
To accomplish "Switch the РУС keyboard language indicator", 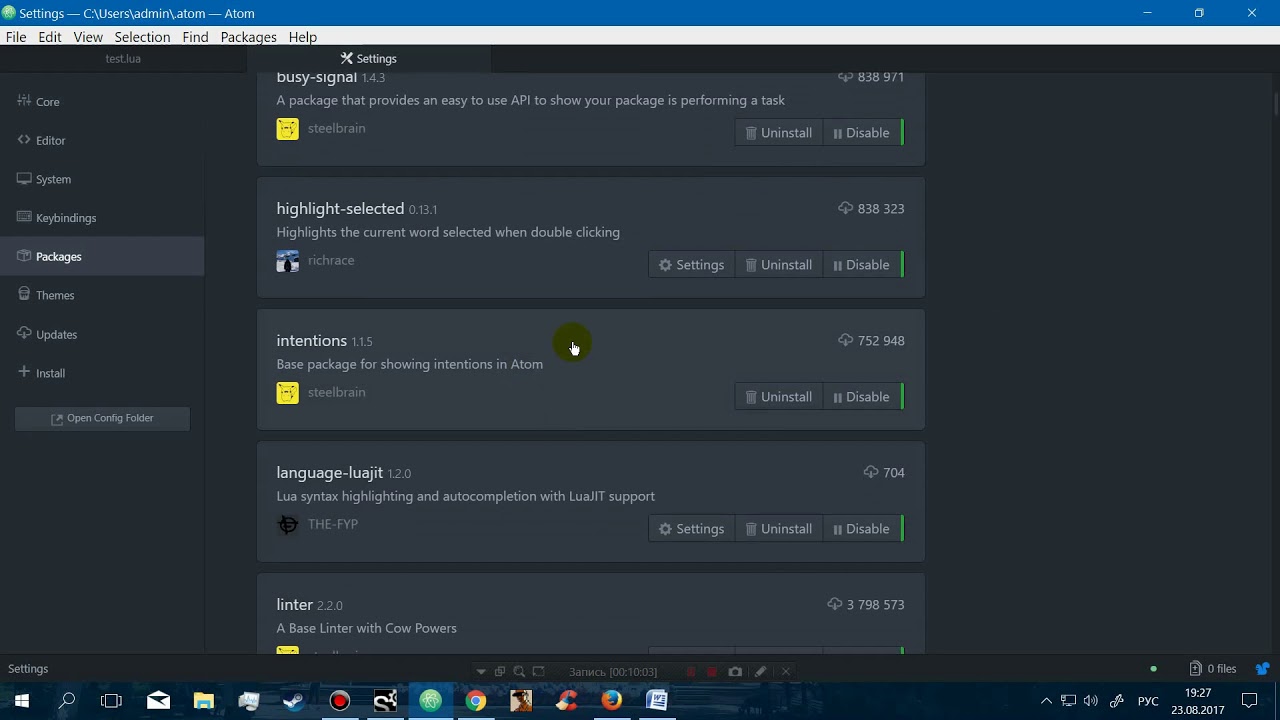I will (x=1148, y=701).
